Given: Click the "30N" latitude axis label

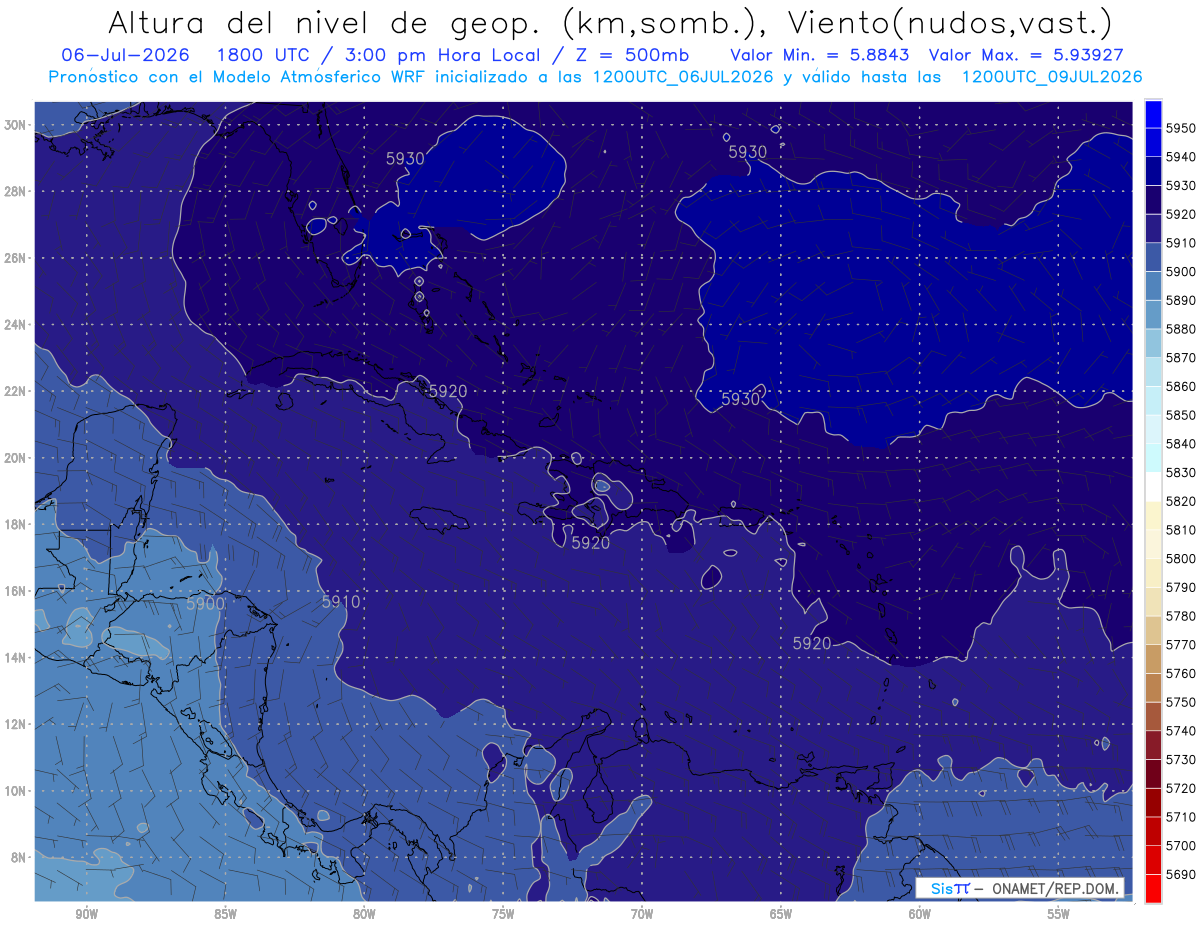Looking at the screenshot, I should coord(15,125).
